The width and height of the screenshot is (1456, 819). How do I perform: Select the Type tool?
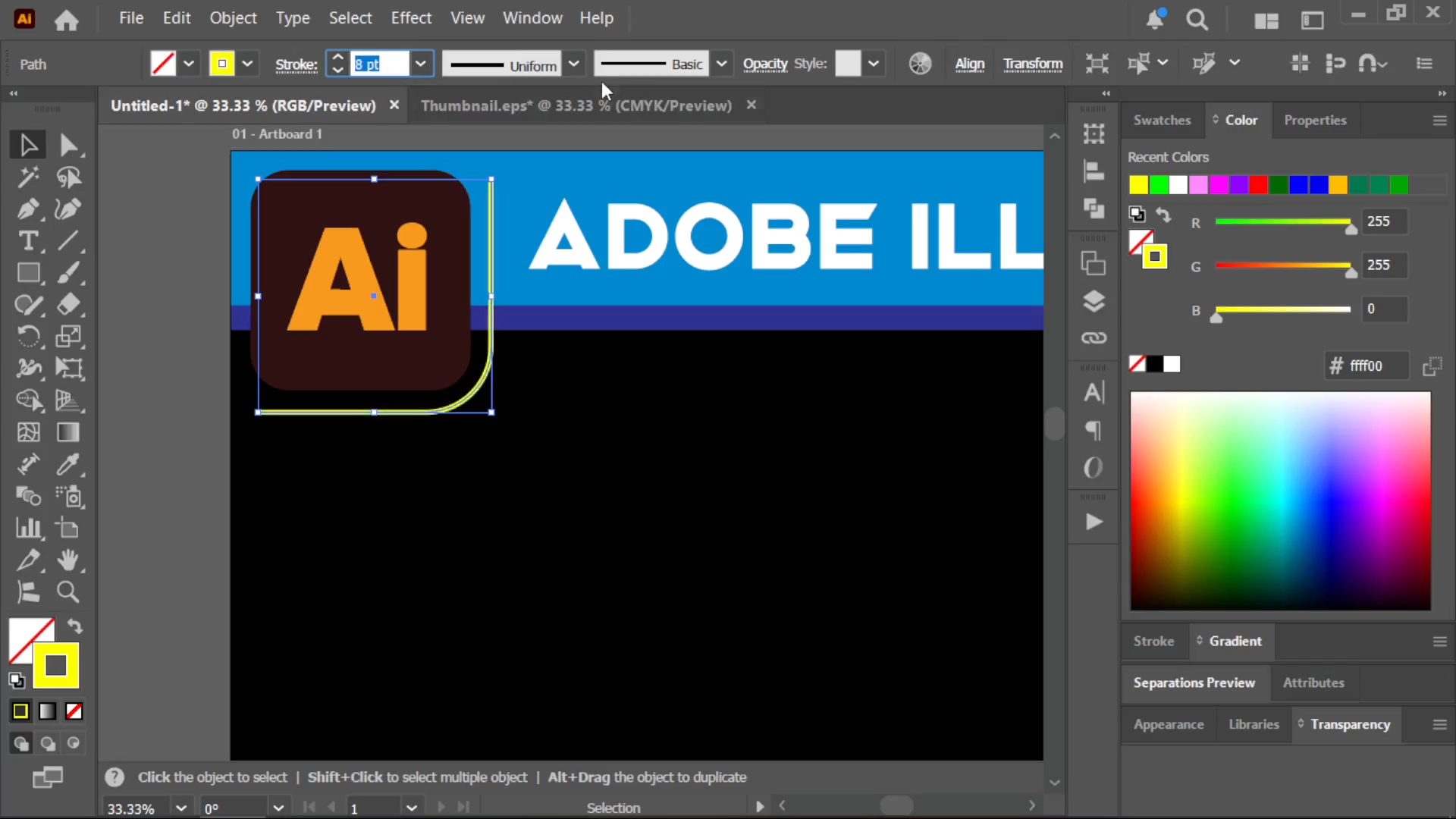tap(28, 241)
